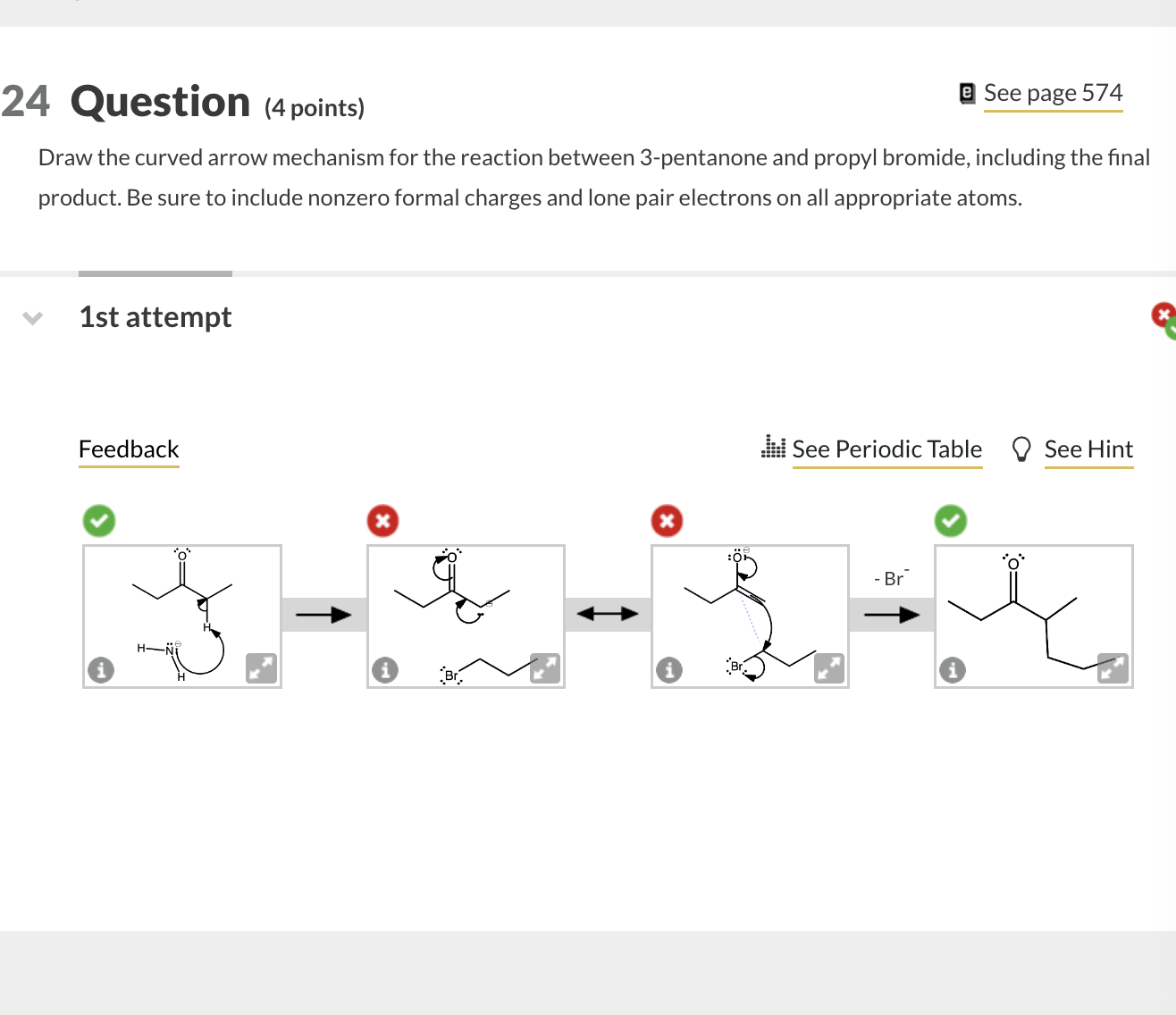Enlarge the final product panel via expand icon
Viewport: 1176px width, 1015px height.
click(x=1113, y=668)
